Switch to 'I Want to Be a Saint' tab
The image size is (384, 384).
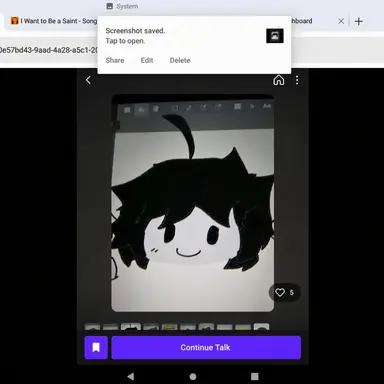(53, 21)
